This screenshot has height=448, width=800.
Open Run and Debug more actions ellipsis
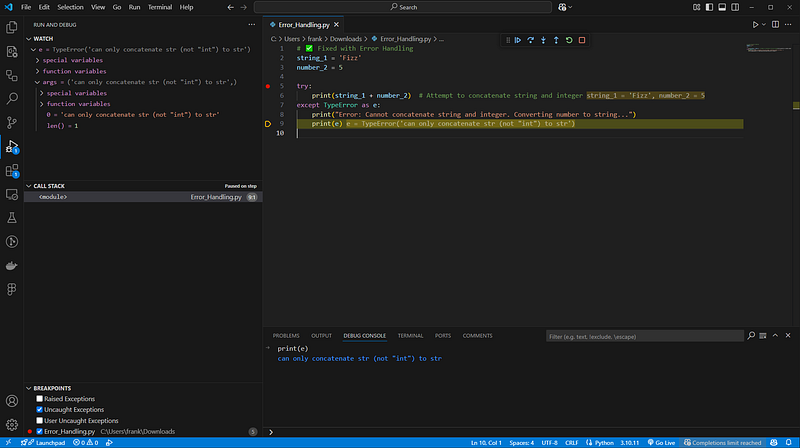tap(252, 24)
